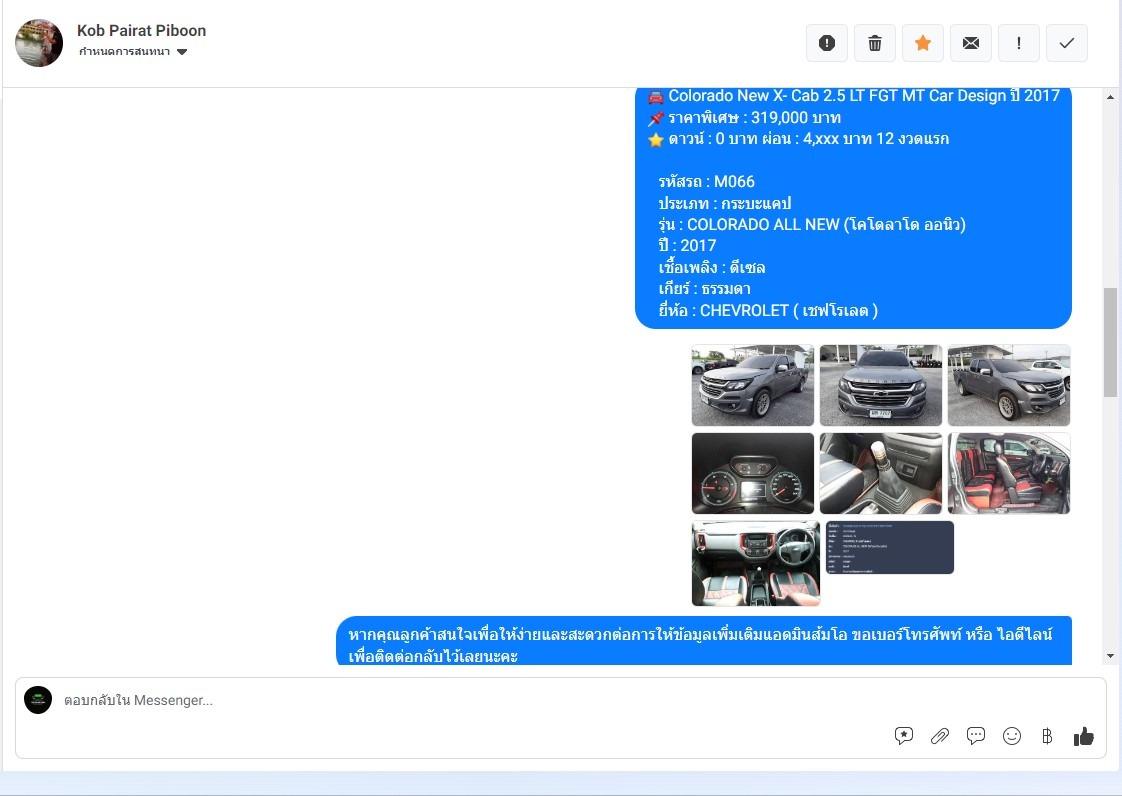Send a thumbs up like

(1083, 736)
